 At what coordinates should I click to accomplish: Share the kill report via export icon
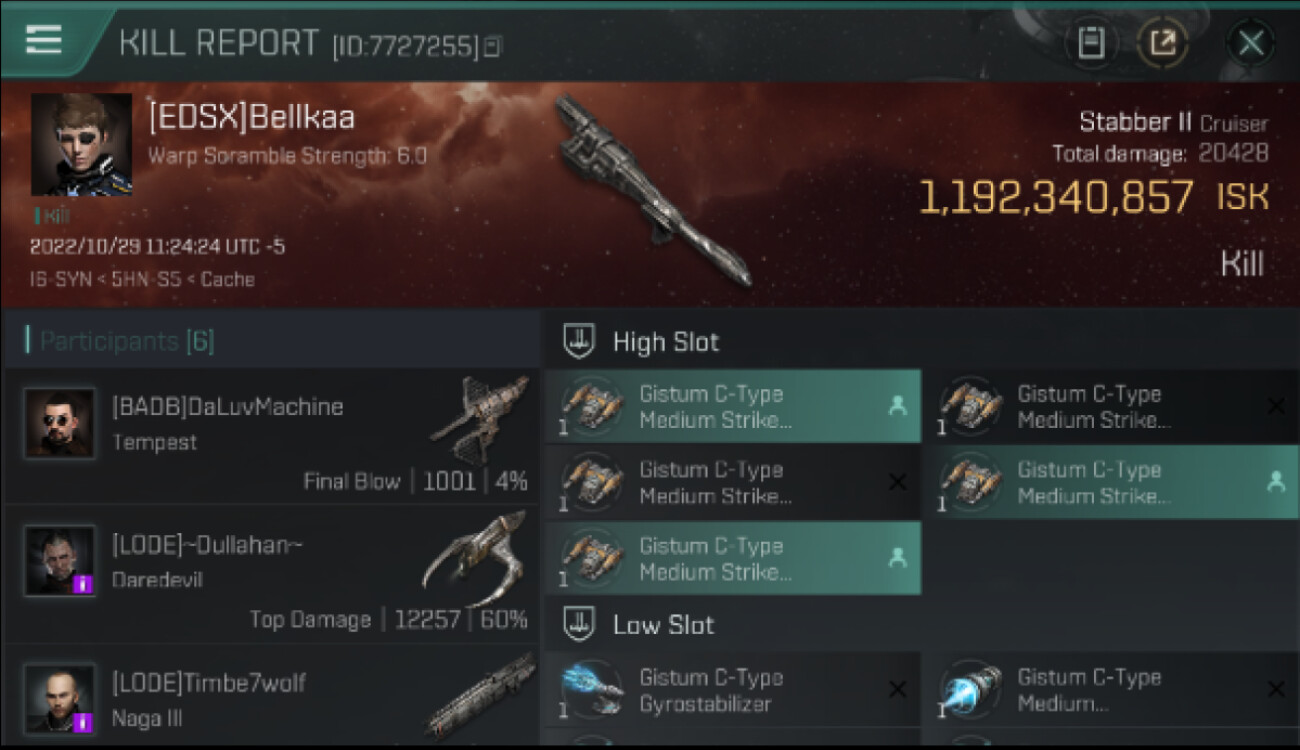coord(1163,43)
